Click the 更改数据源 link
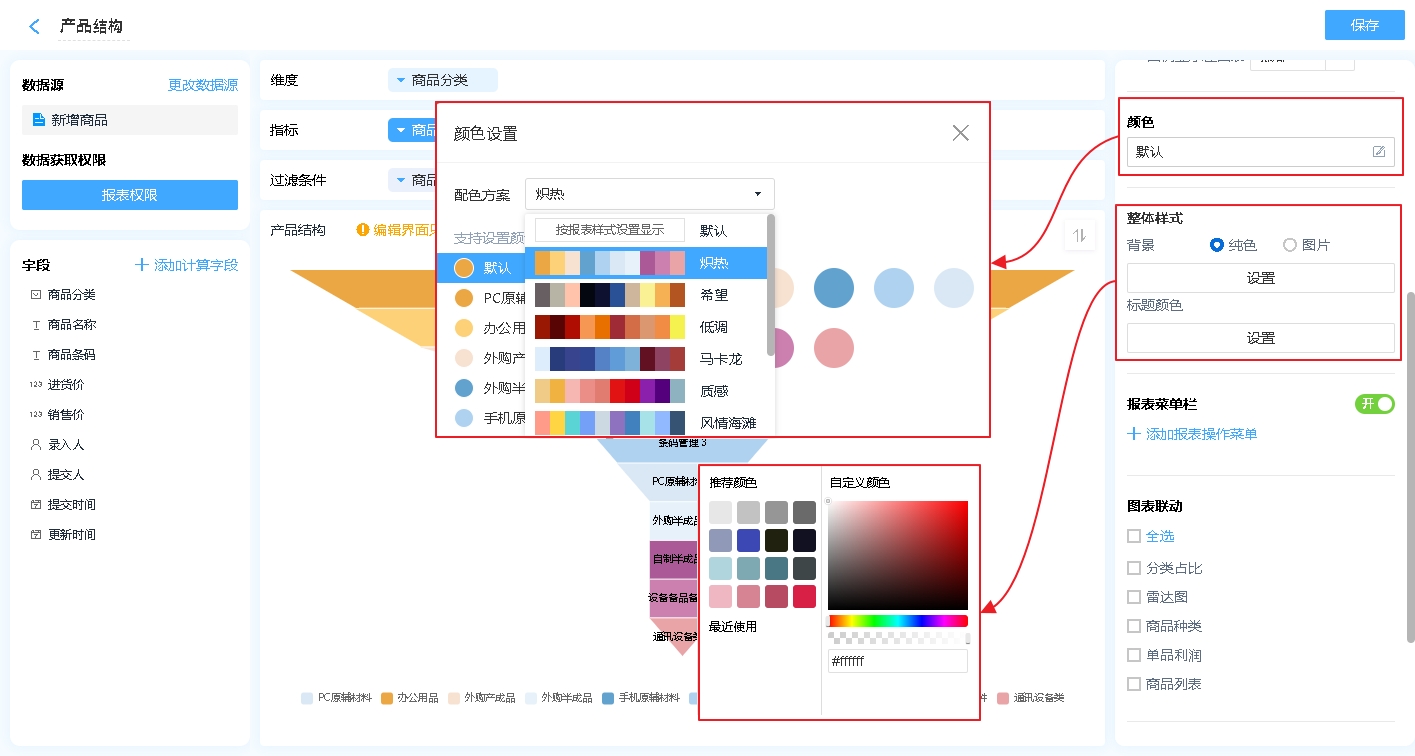The width and height of the screenshot is (1415, 756). click(203, 86)
